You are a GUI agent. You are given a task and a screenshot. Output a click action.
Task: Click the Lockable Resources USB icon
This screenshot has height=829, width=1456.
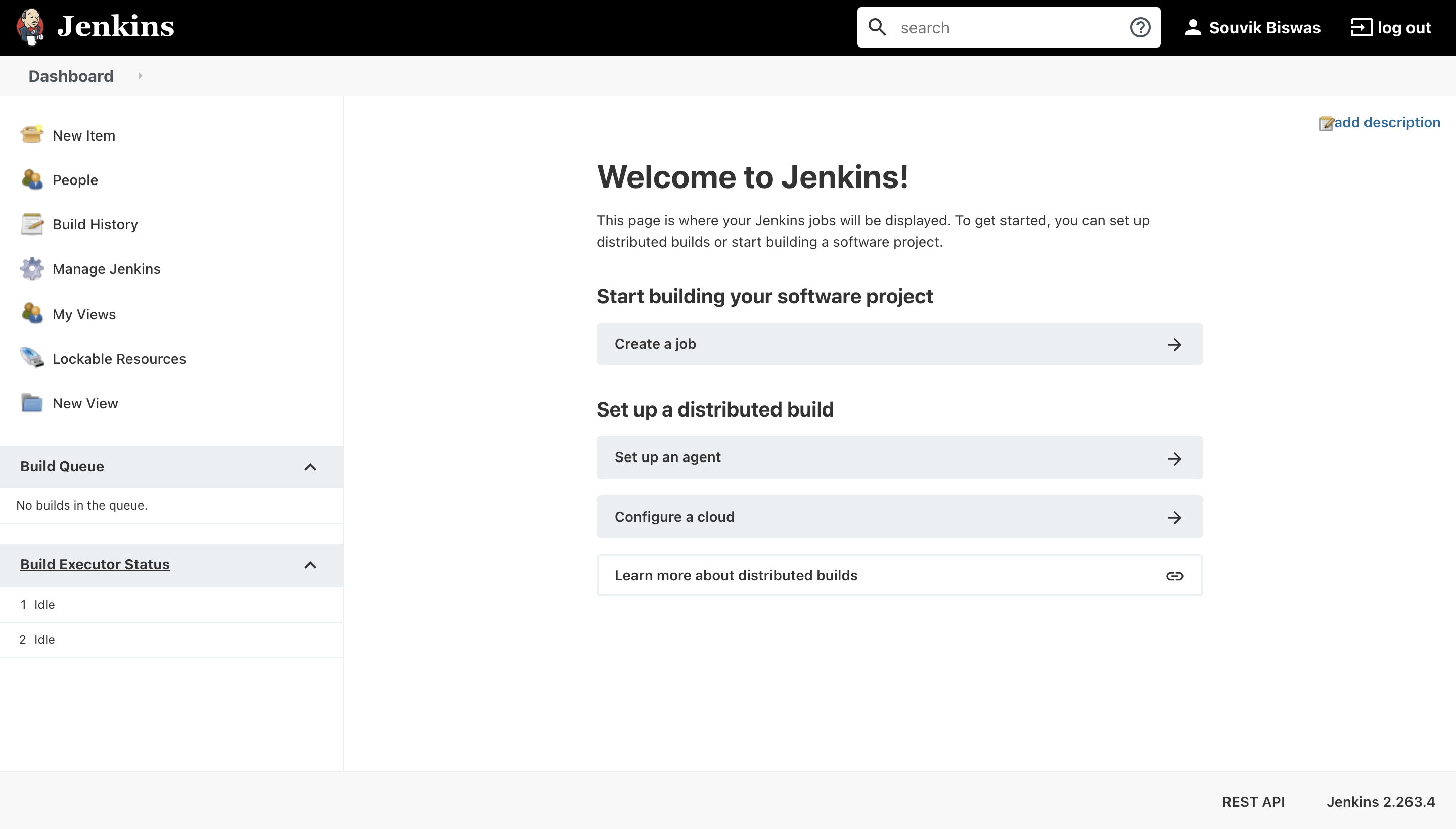coord(32,357)
